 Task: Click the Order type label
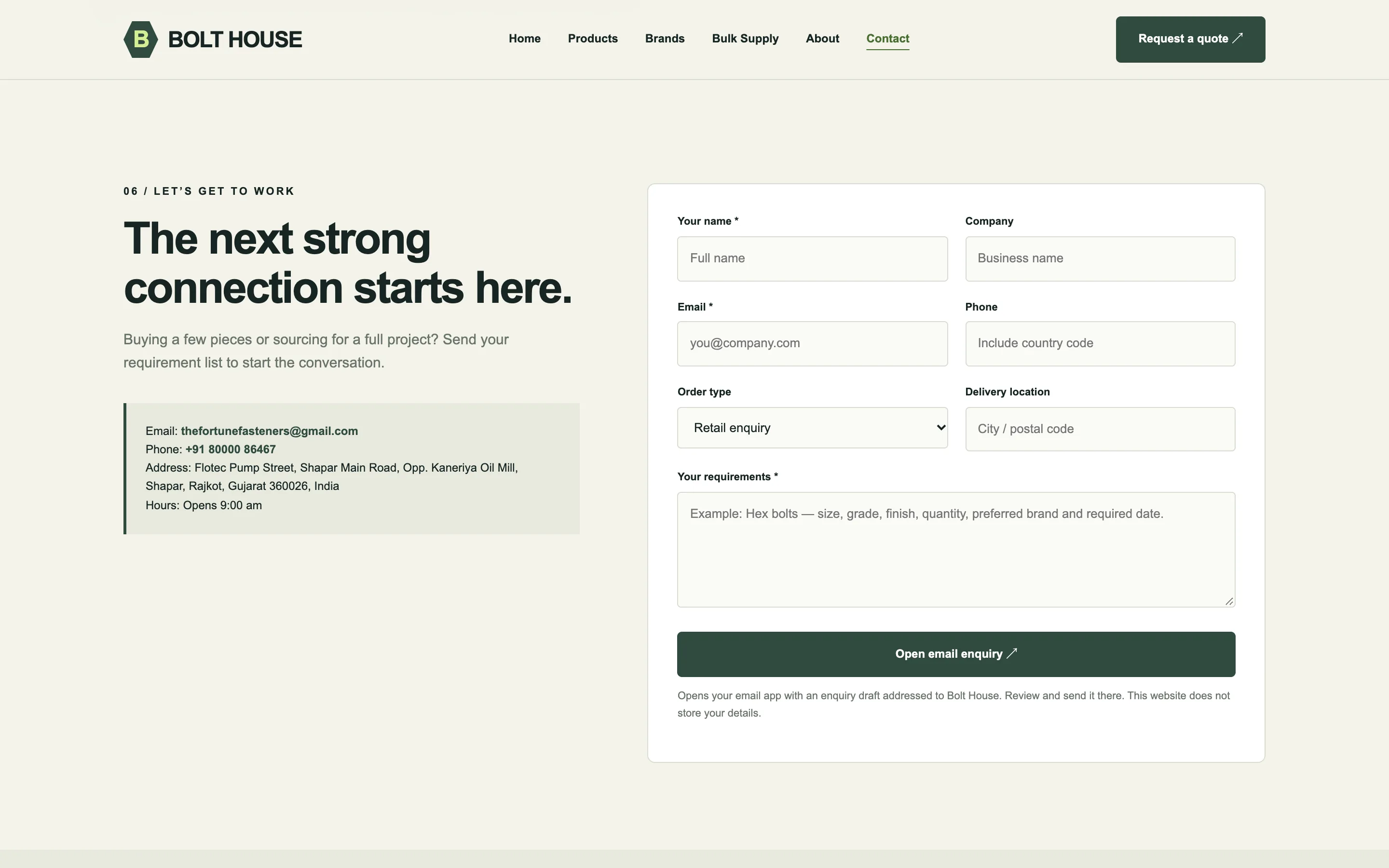[x=704, y=392]
